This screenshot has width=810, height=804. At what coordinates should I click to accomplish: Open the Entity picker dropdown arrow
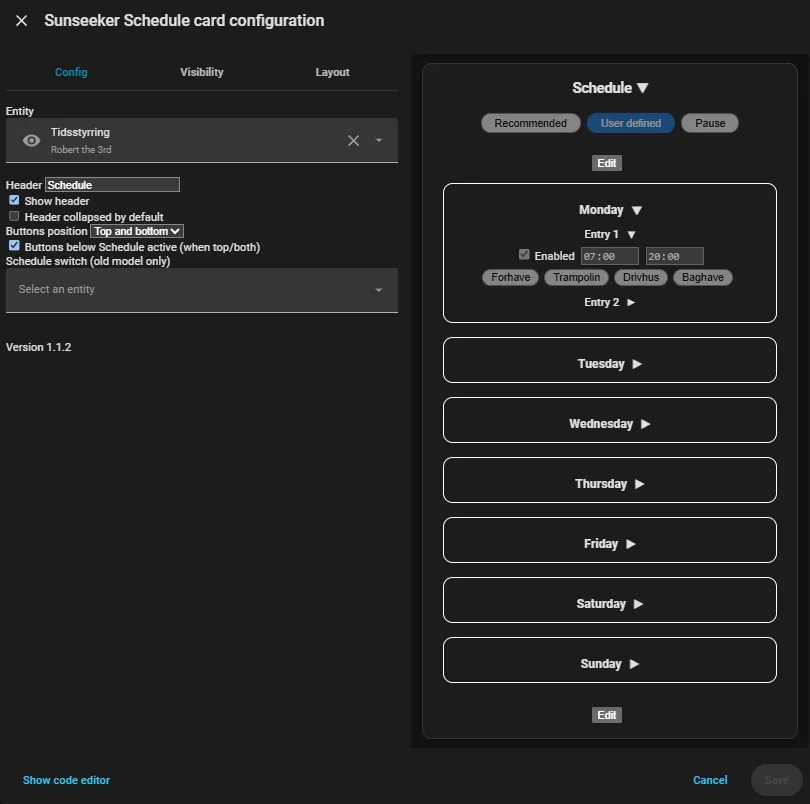pos(379,141)
